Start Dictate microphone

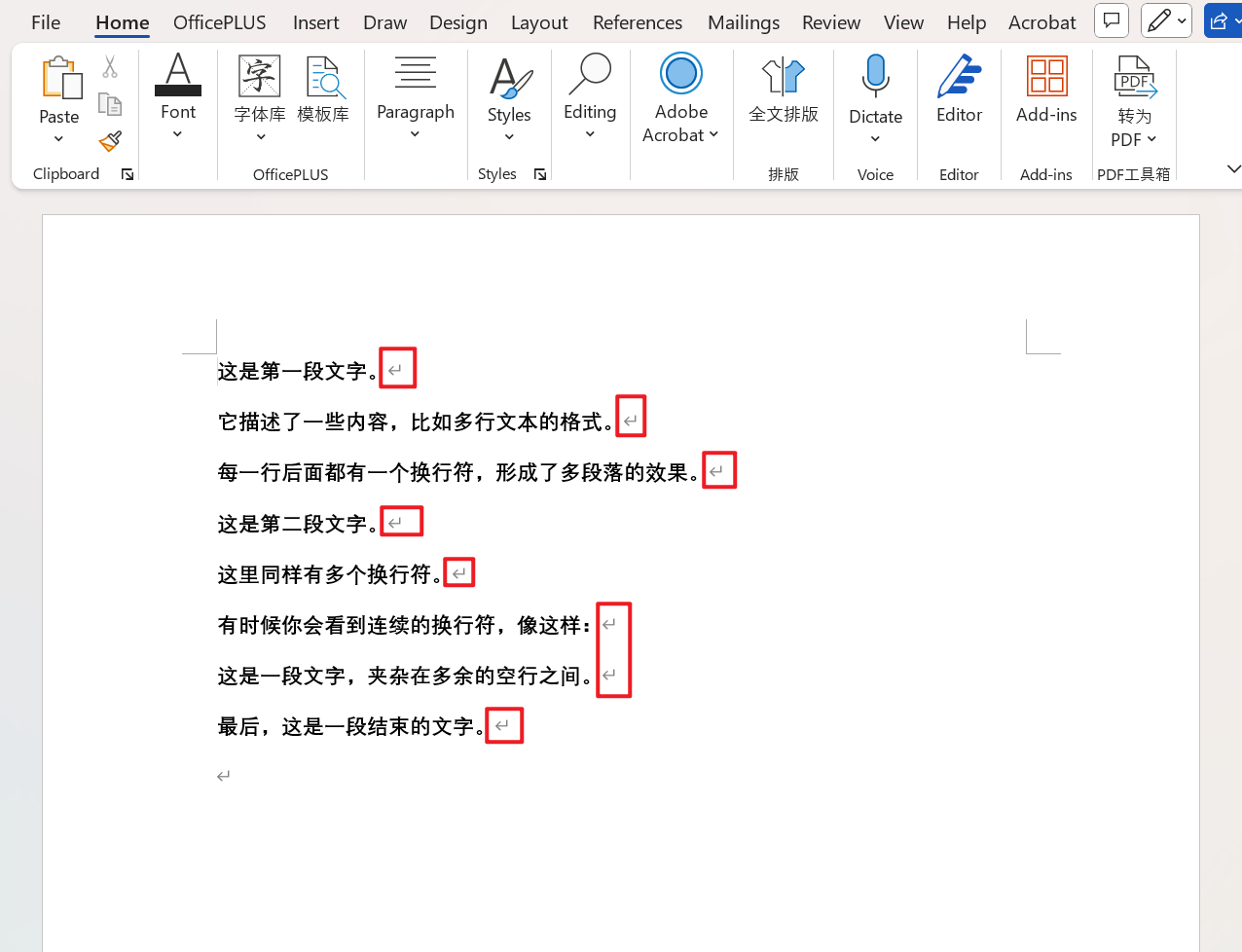[x=876, y=78]
